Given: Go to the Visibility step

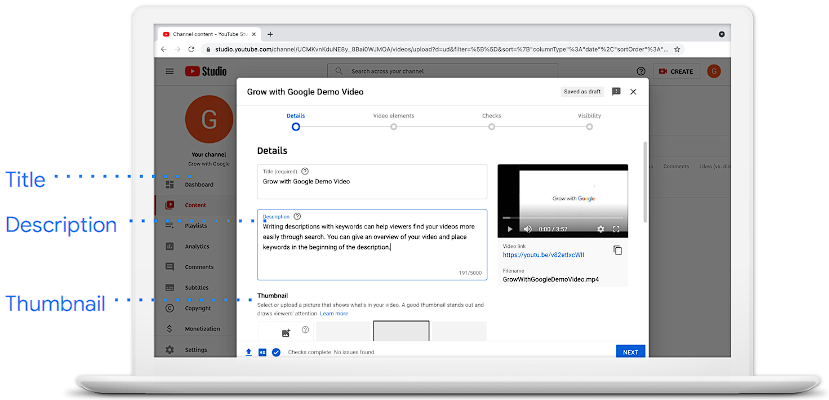Looking at the screenshot, I should 589,121.
